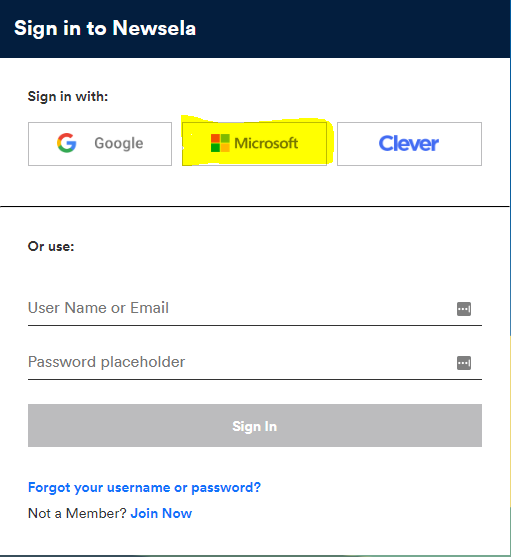Screen dimensions: 511x557
Task: Click the 'Sign in with:' label
Action: click(x=68, y=97)
